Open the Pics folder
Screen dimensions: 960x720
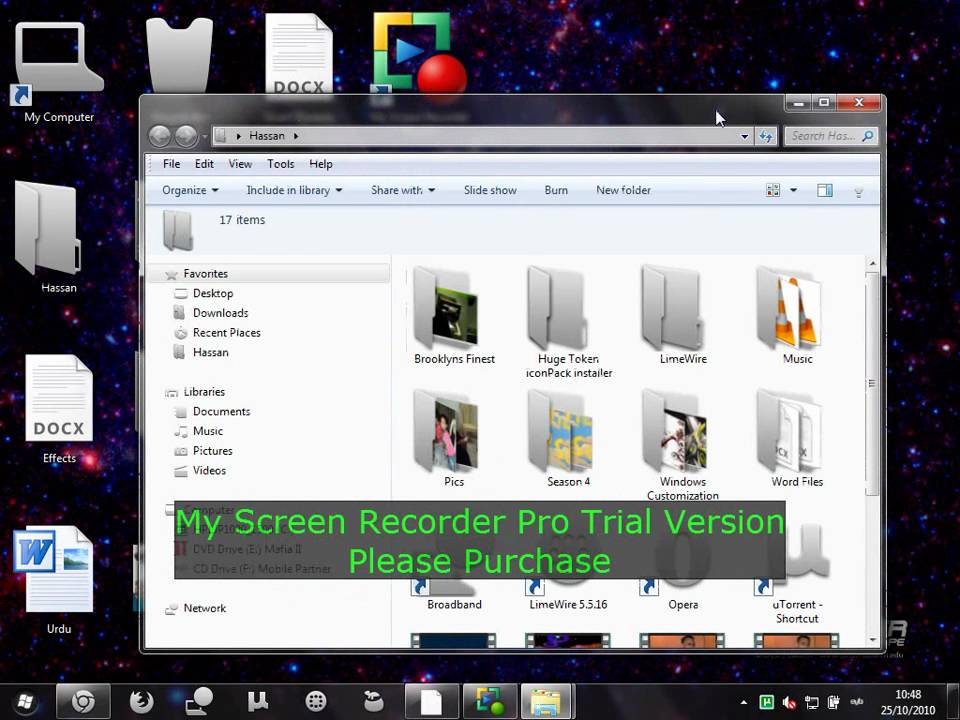pos(454,438)
